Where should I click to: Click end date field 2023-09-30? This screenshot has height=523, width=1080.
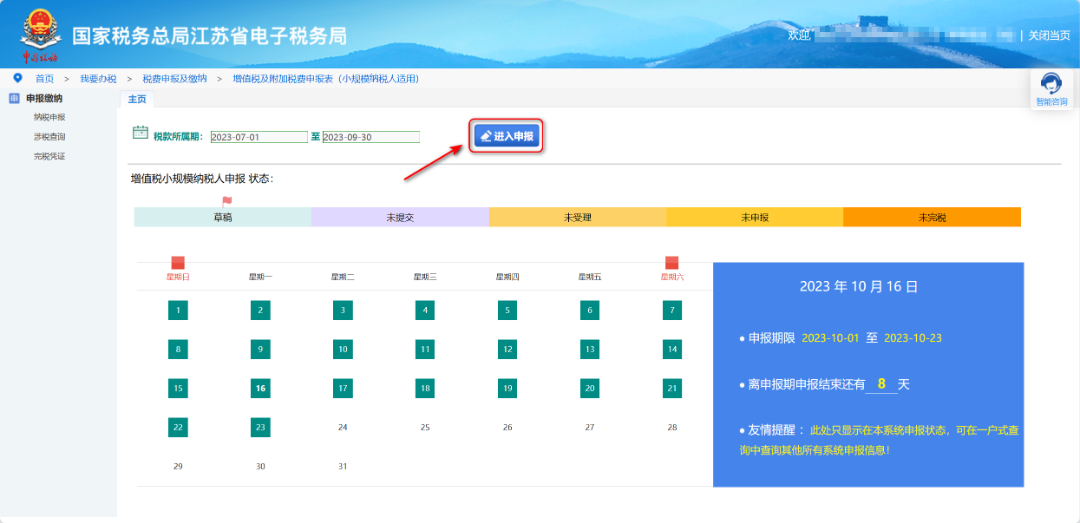[x=371, y=137]
